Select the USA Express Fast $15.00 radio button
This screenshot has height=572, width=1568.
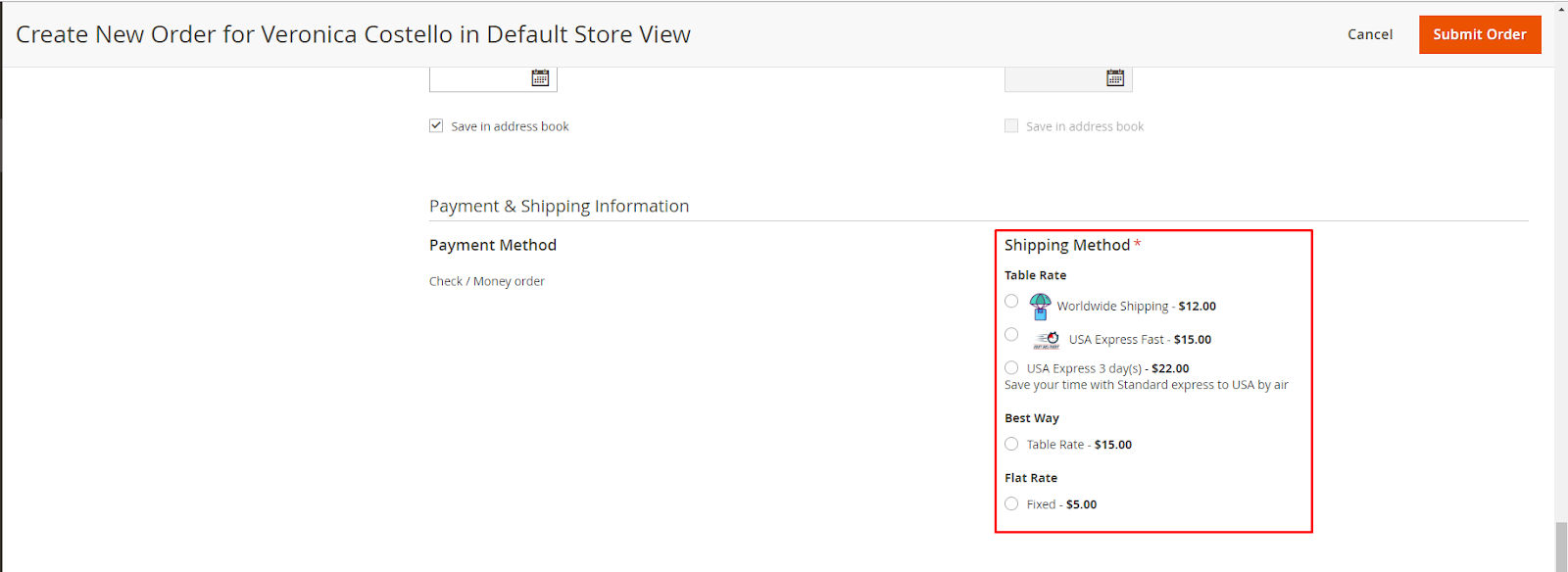coord(1011,334)
